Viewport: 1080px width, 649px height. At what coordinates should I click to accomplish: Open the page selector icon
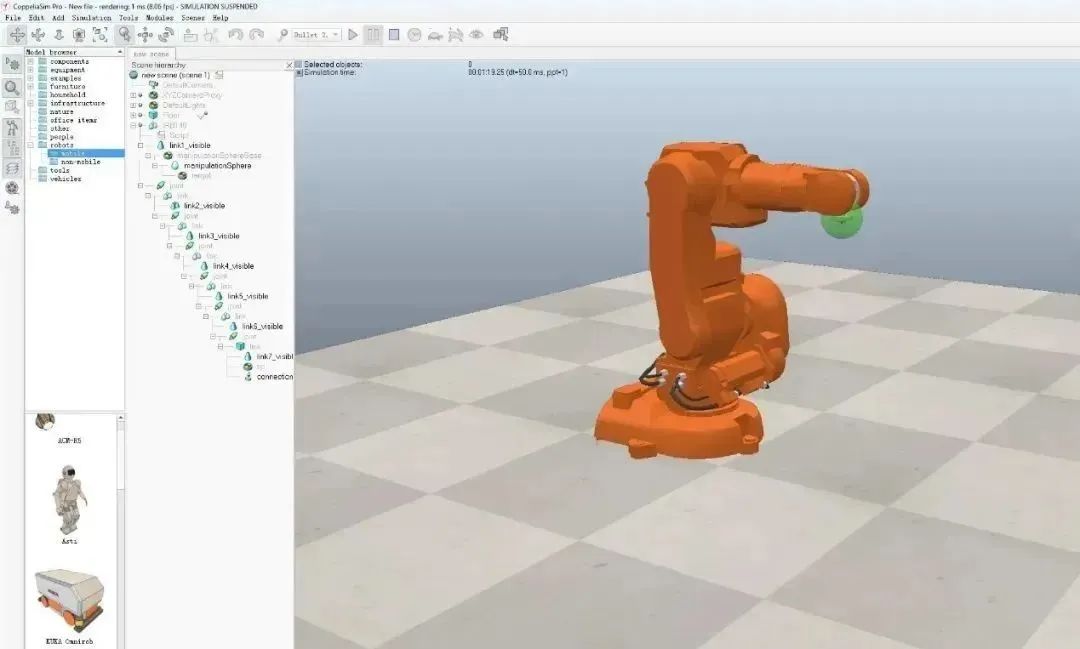(x=501, y=34)
